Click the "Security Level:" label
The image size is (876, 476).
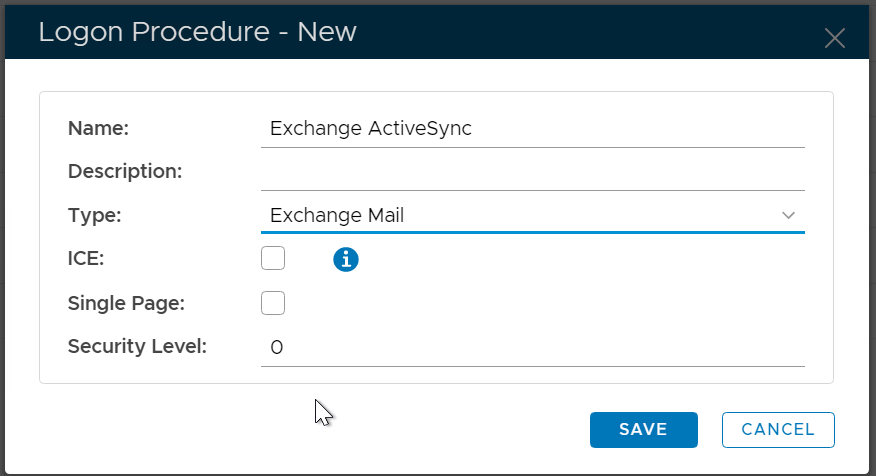click(x=137, y=347)
